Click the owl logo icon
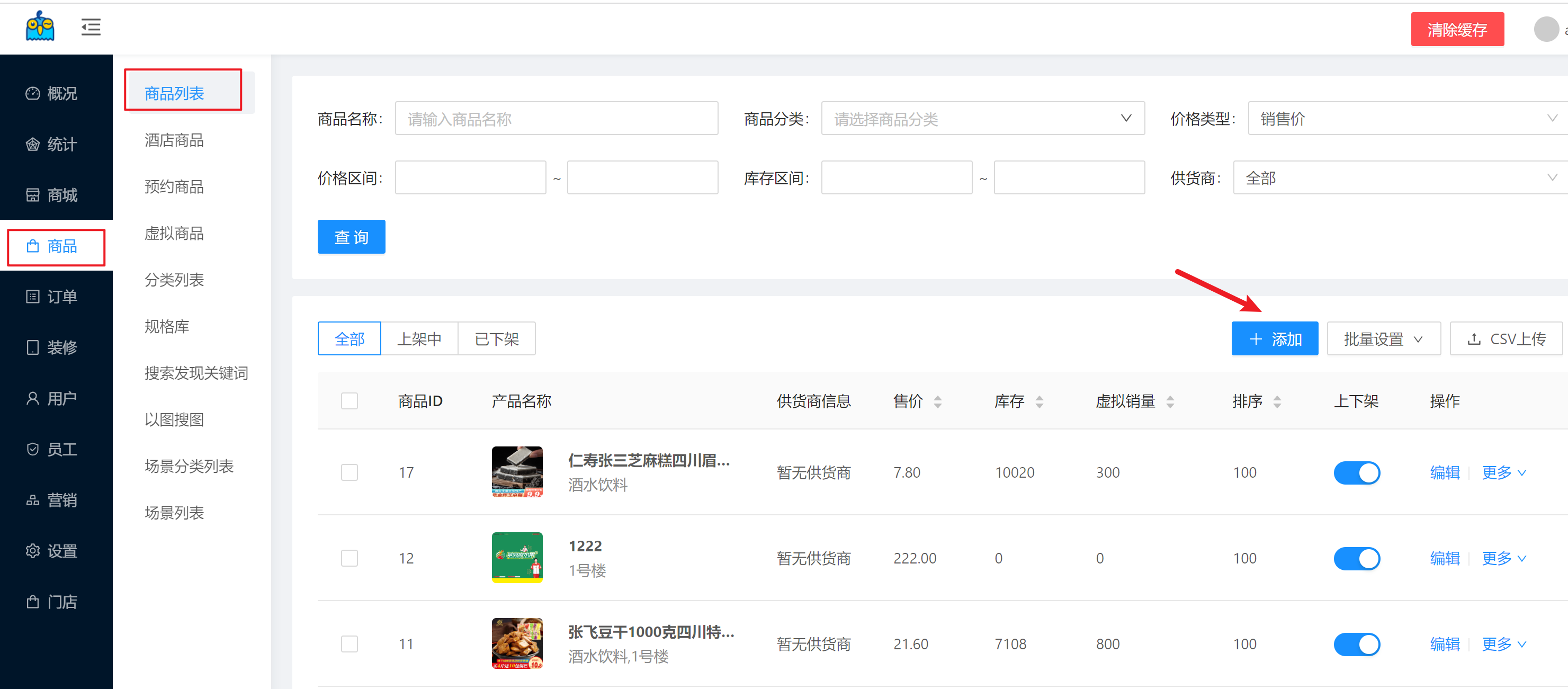1568x689 pixels. pos(40,27)
